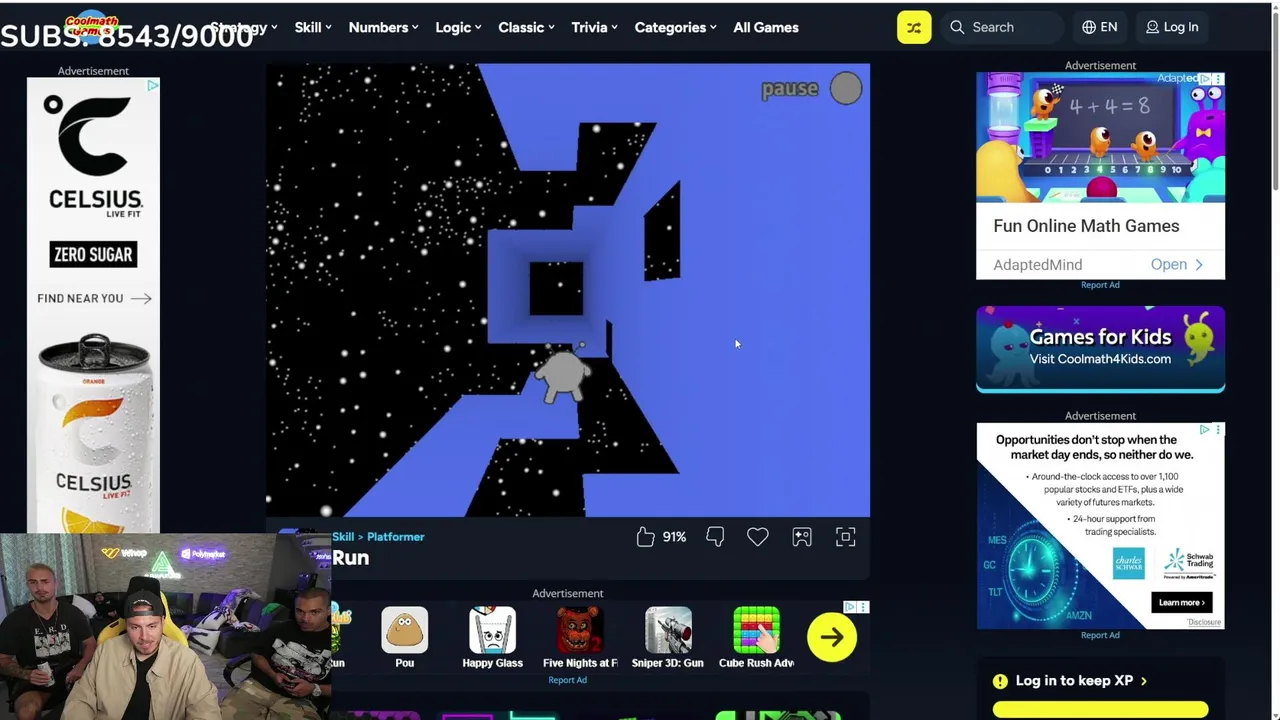Click the search magnifier icon
This screenshot has height=720, width=1280.
point(957,27)
